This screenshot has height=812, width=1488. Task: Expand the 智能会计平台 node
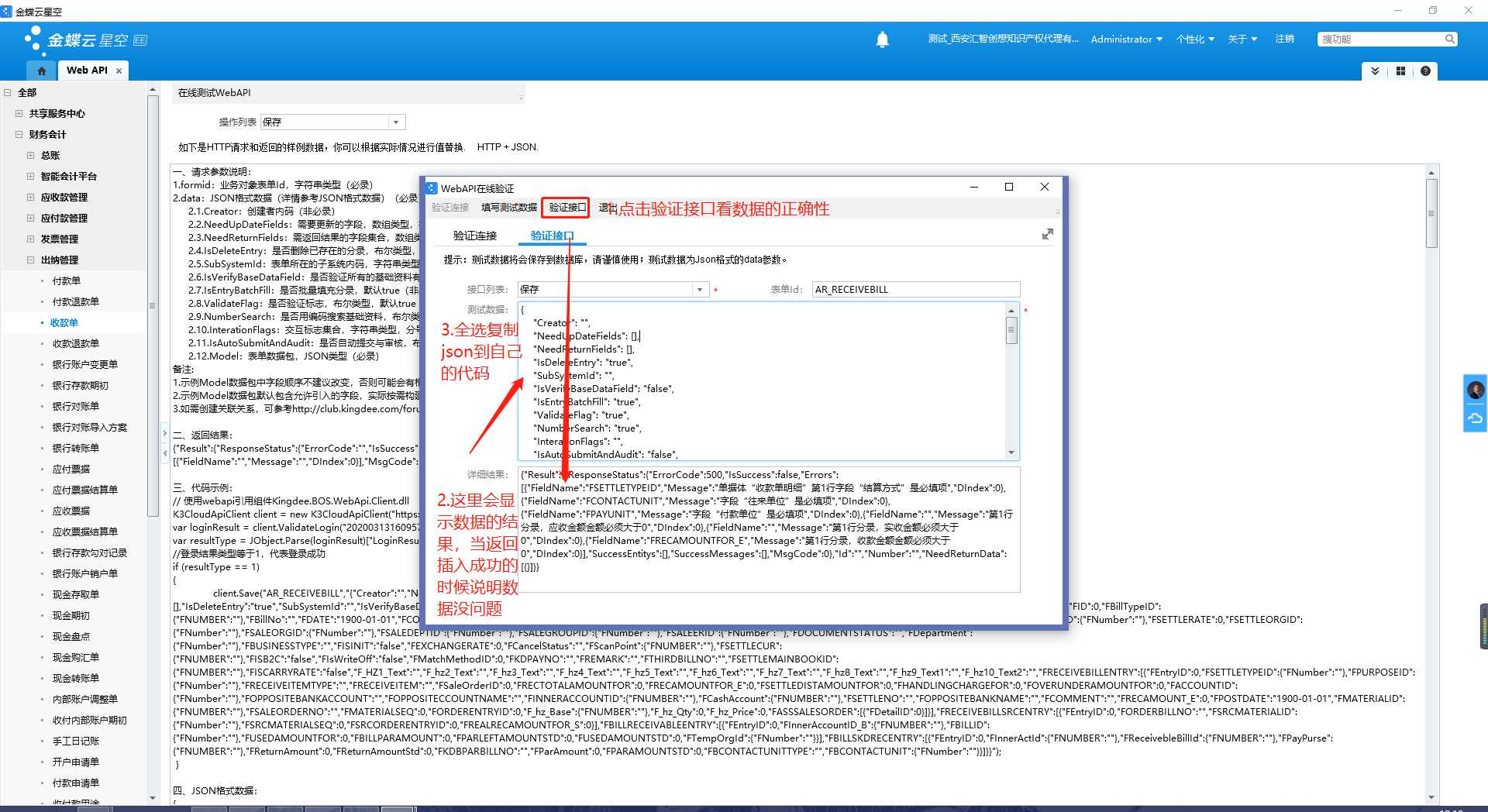coord(31,176)
